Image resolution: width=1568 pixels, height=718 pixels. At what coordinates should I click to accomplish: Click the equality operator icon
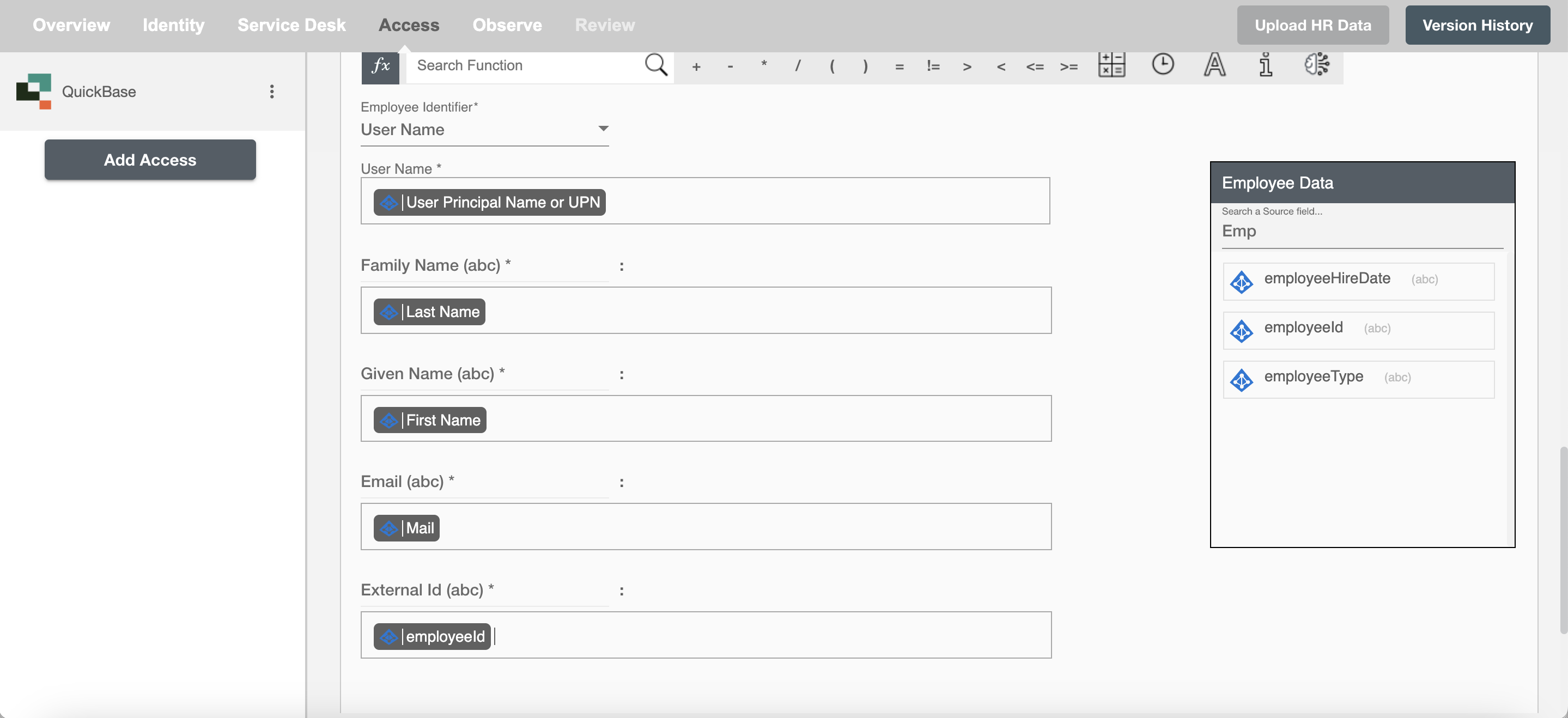point(898,66)
